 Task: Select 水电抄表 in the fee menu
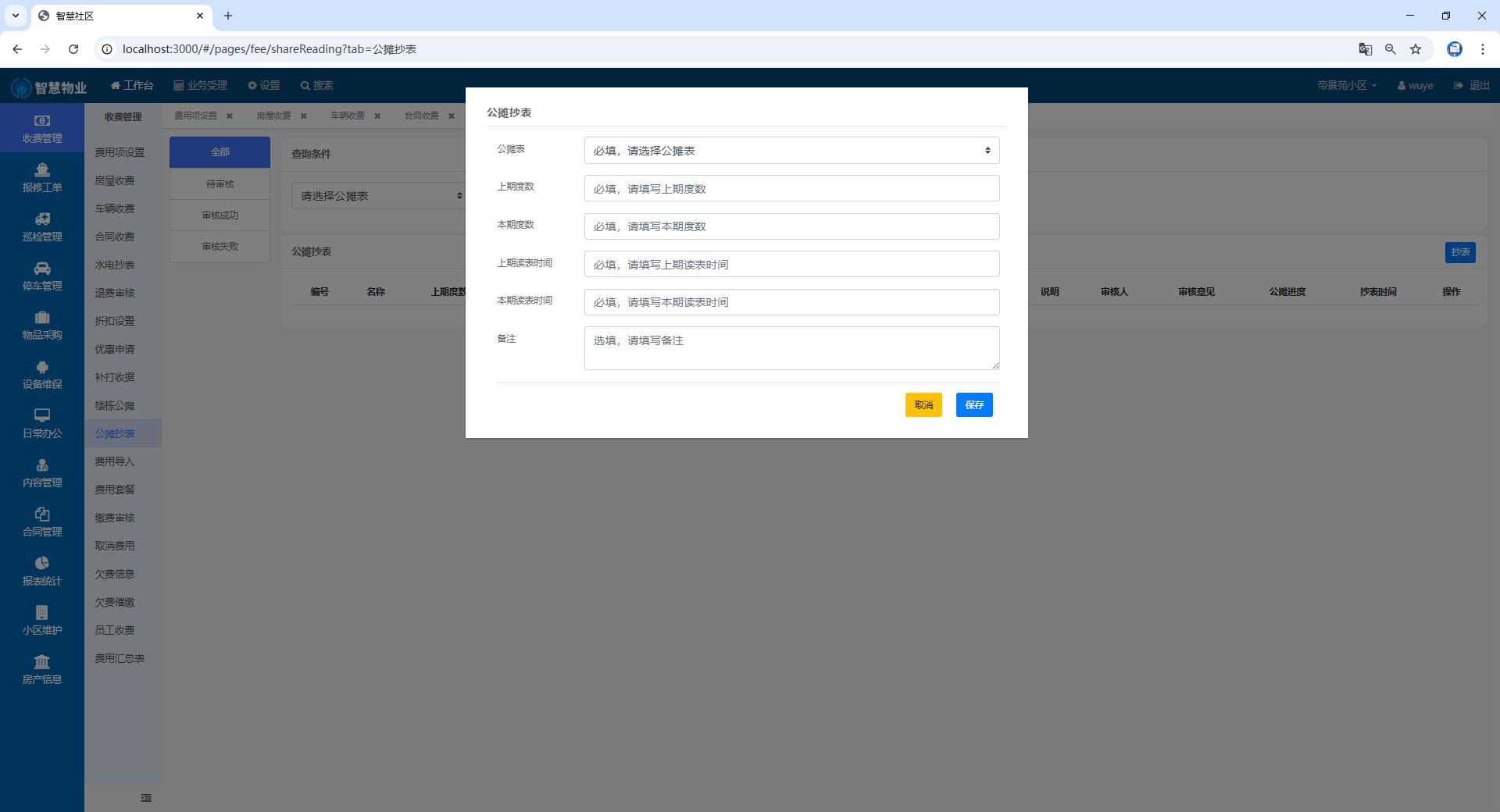pyautogui.click(x=115, y=265)
